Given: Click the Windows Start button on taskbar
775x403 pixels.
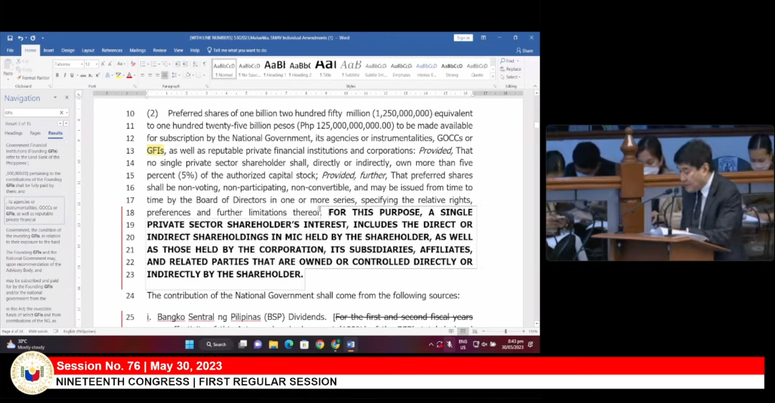Looking at the screenshot, I should pos(189,345).
